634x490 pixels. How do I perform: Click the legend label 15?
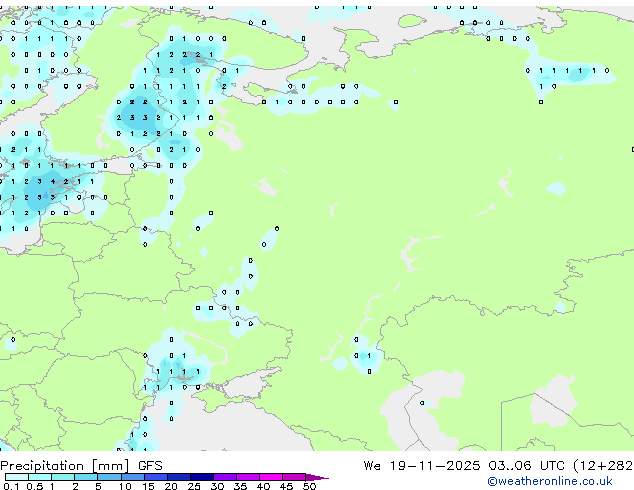(x=148, y=486)
